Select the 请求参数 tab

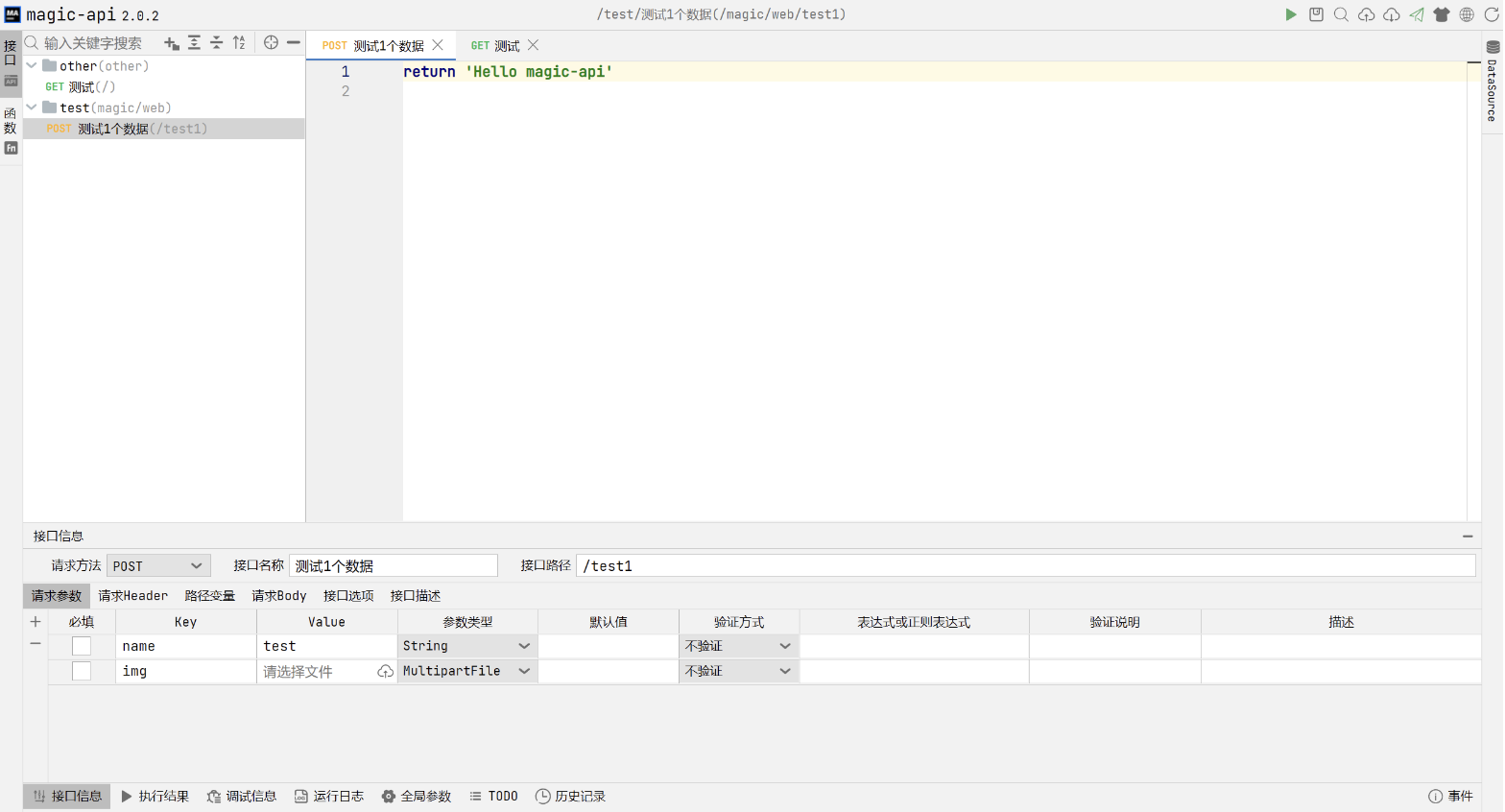click(x=57, y=596)
